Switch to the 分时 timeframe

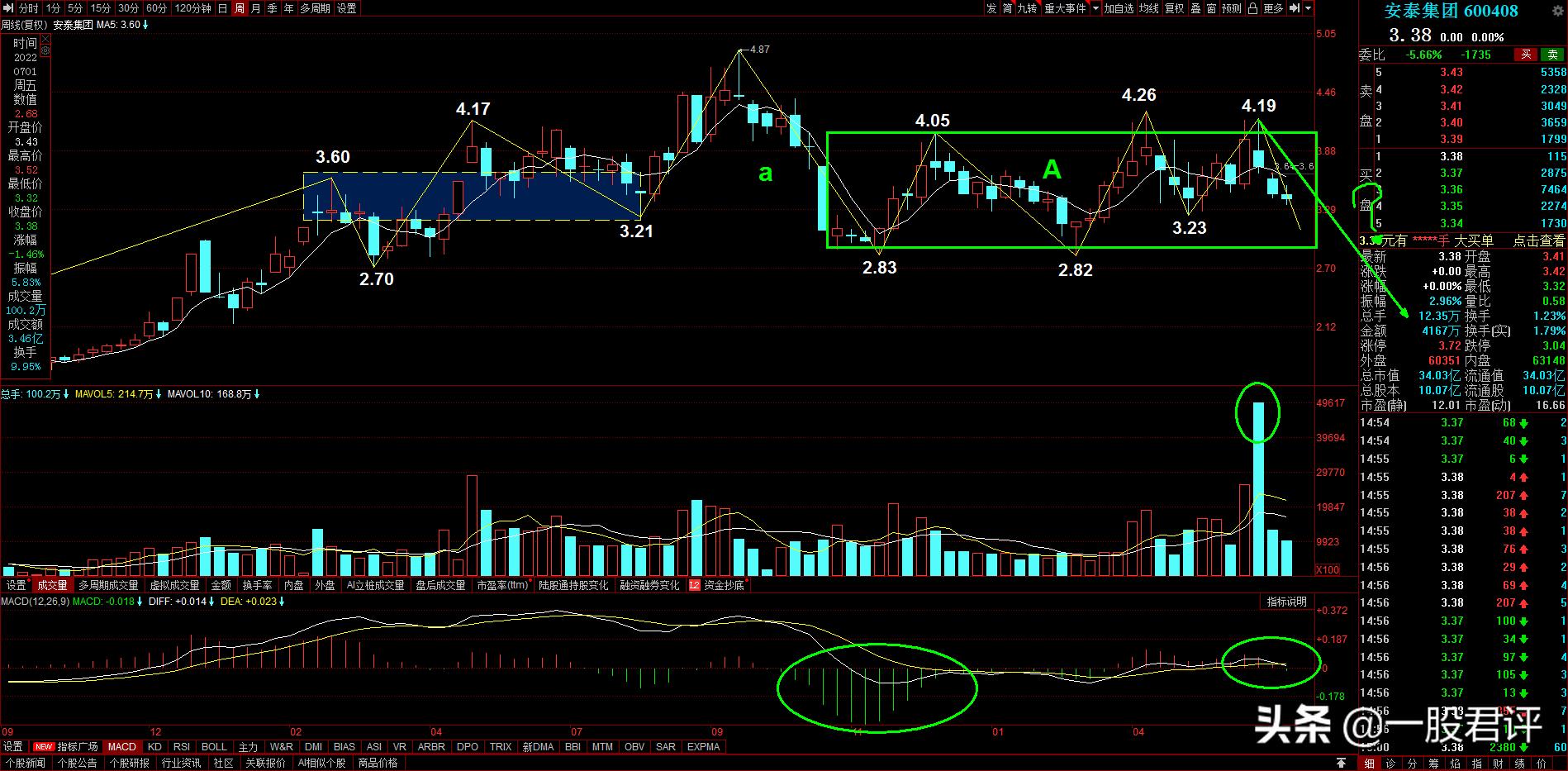coord(28,8)
